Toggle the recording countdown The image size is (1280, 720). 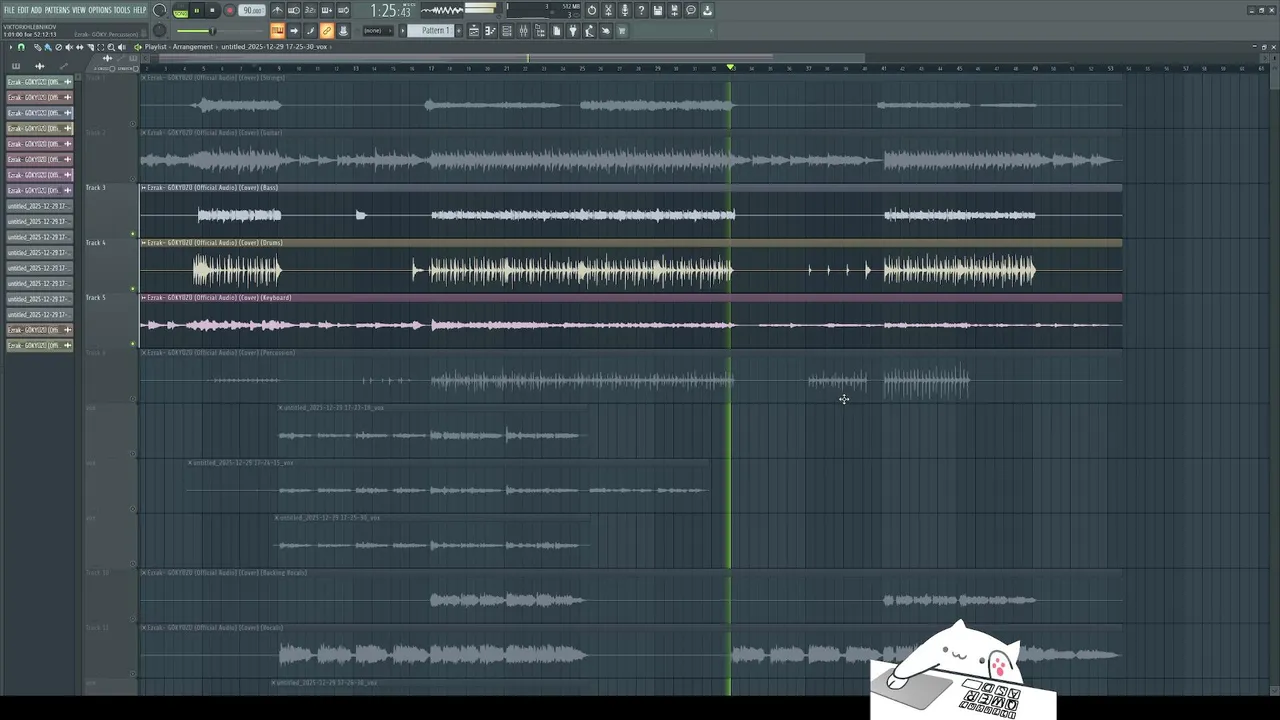[x=310, y=11]
